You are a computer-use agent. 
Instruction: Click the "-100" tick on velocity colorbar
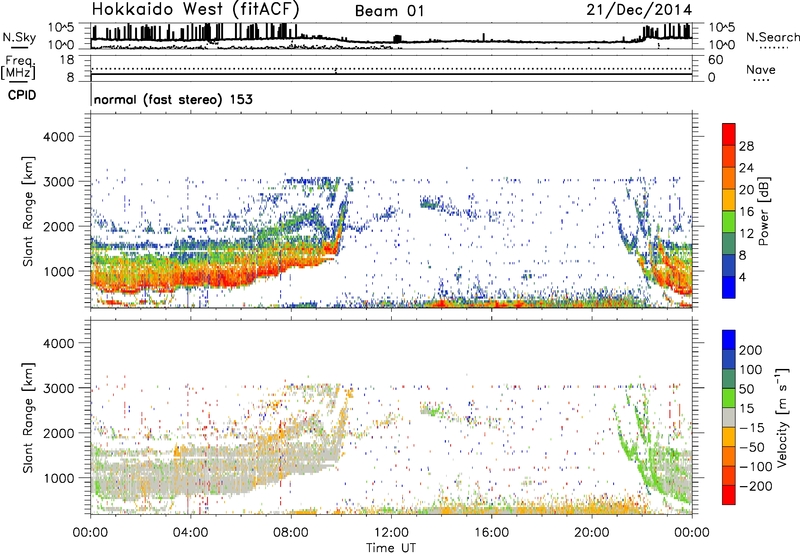[x=756, y=467]
